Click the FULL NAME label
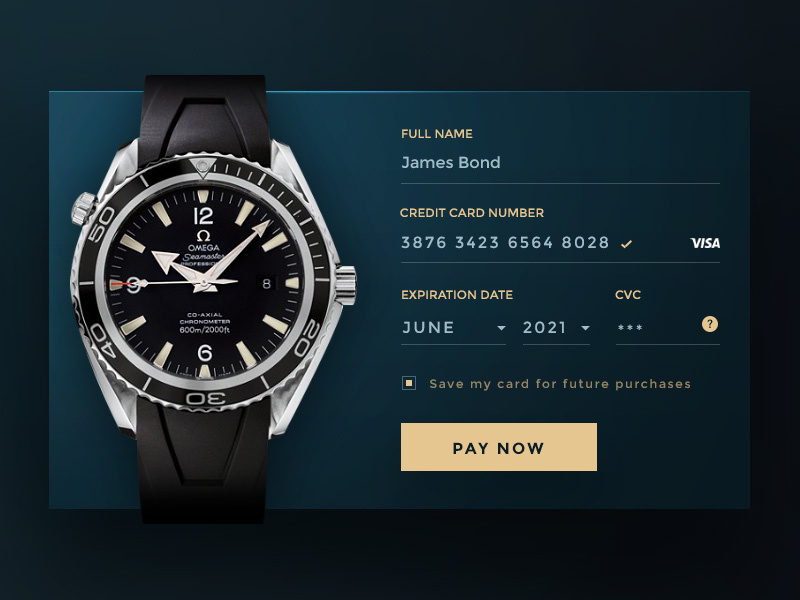The width and height of the screenshot is (800, 600). (437, 134)
